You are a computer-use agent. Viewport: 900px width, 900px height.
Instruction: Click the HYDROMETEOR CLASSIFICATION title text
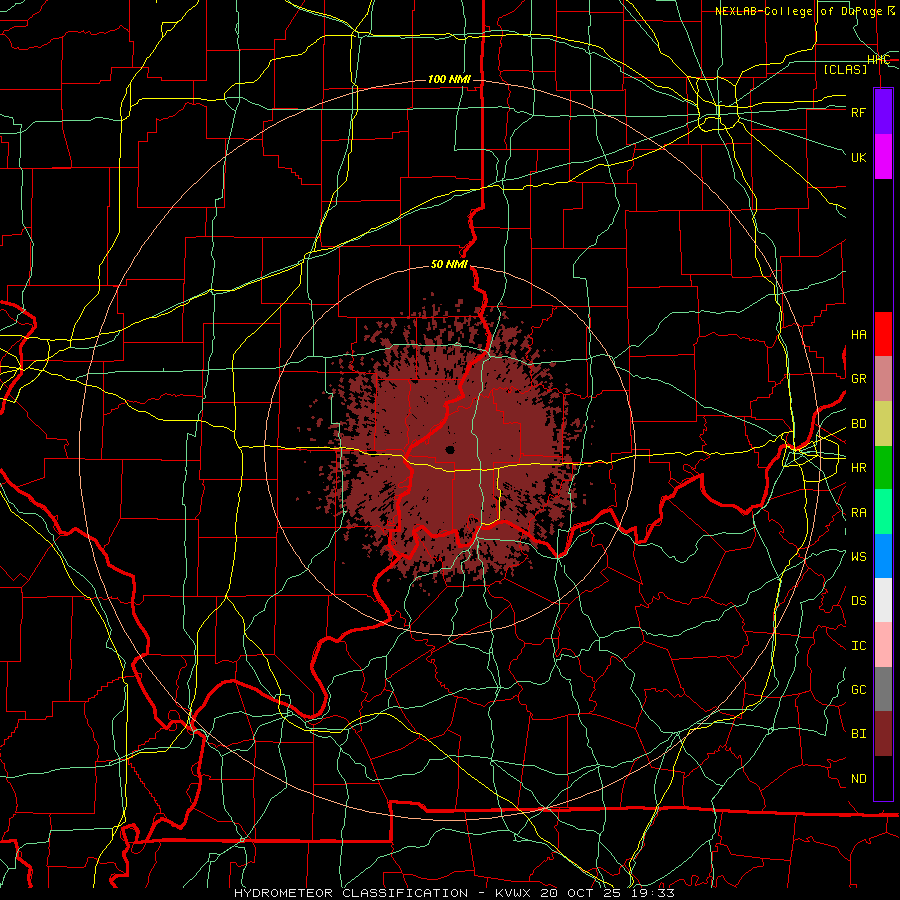click(x=351, y=893)
